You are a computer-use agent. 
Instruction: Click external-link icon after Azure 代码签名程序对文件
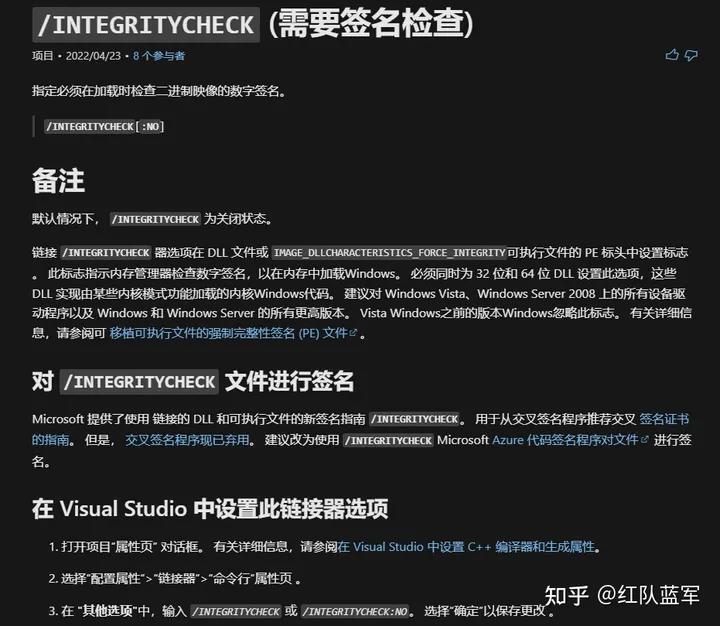click(x=644, y=440)
